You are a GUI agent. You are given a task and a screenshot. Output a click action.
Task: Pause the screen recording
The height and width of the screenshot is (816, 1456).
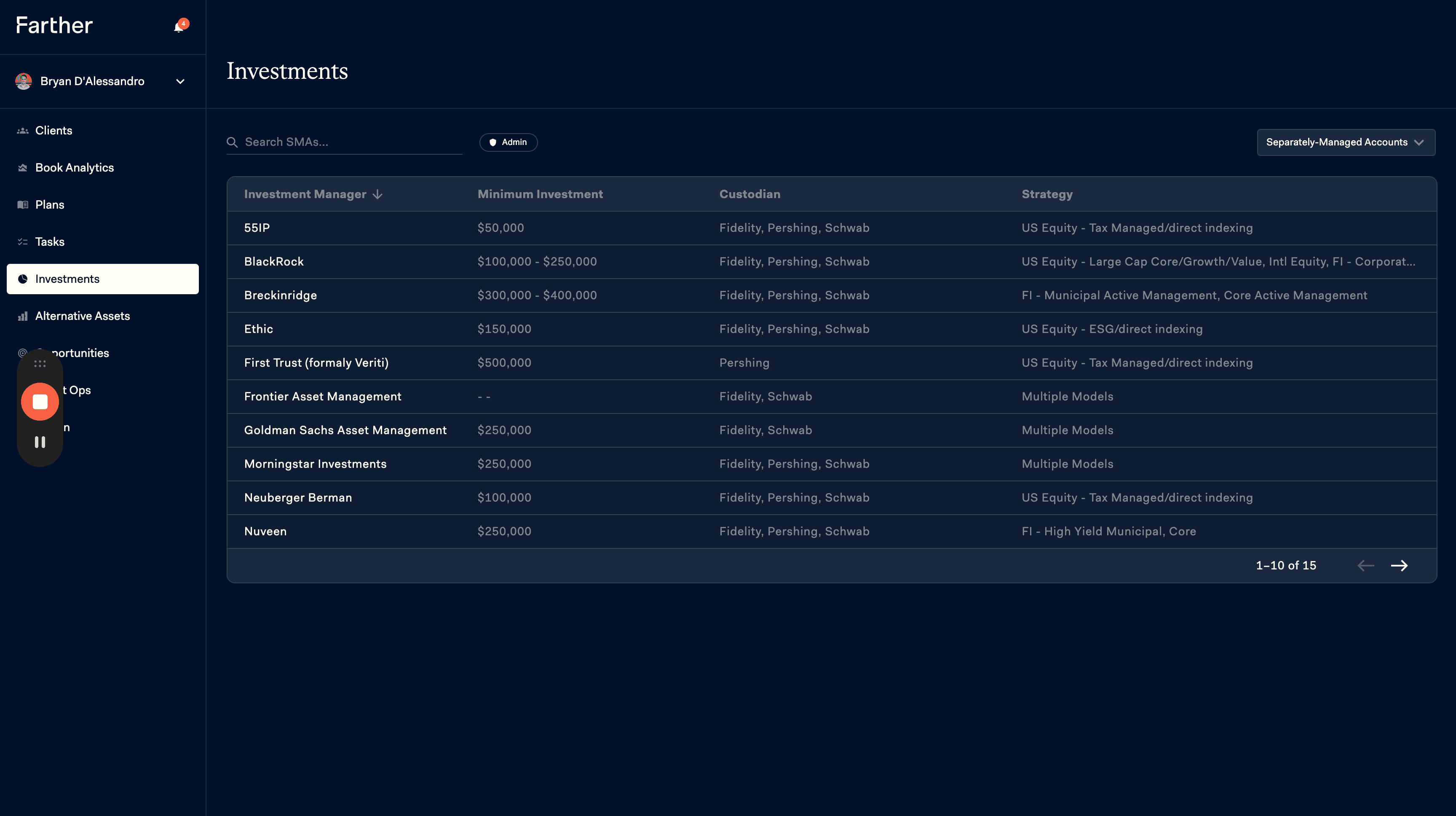coord(40,442)
